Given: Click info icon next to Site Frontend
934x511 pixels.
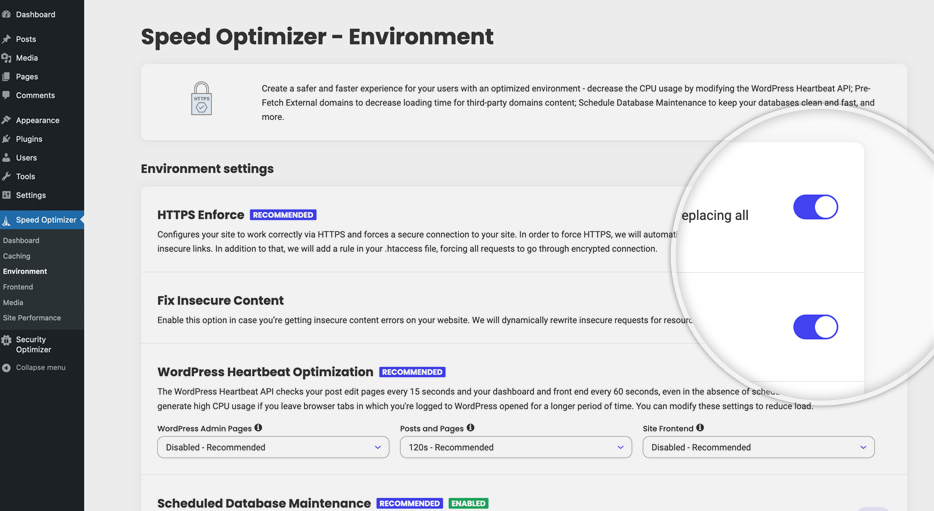Looking at the screenshot, I should [x=700, y=428].
